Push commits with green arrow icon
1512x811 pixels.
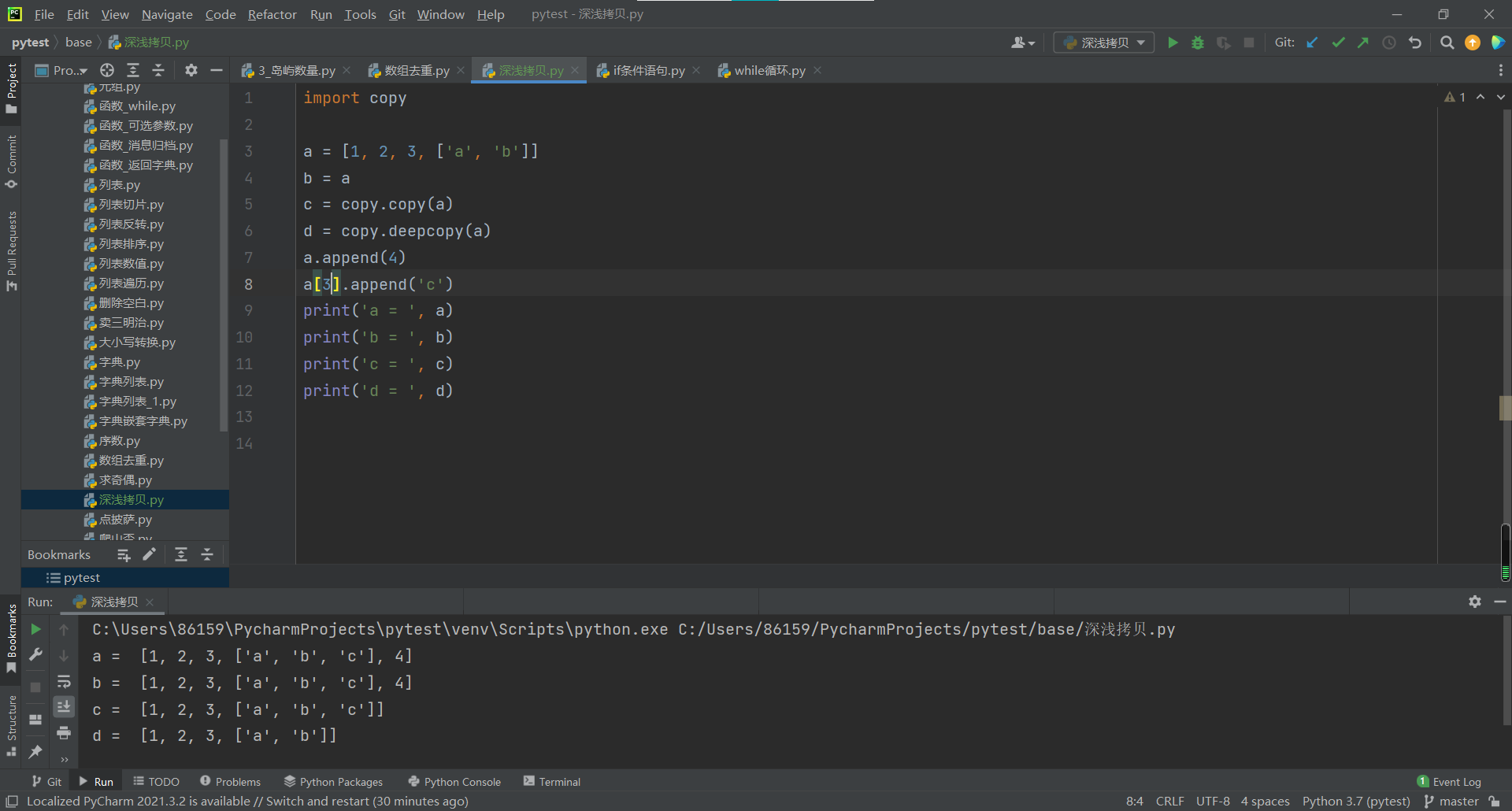pos(1363,43)
